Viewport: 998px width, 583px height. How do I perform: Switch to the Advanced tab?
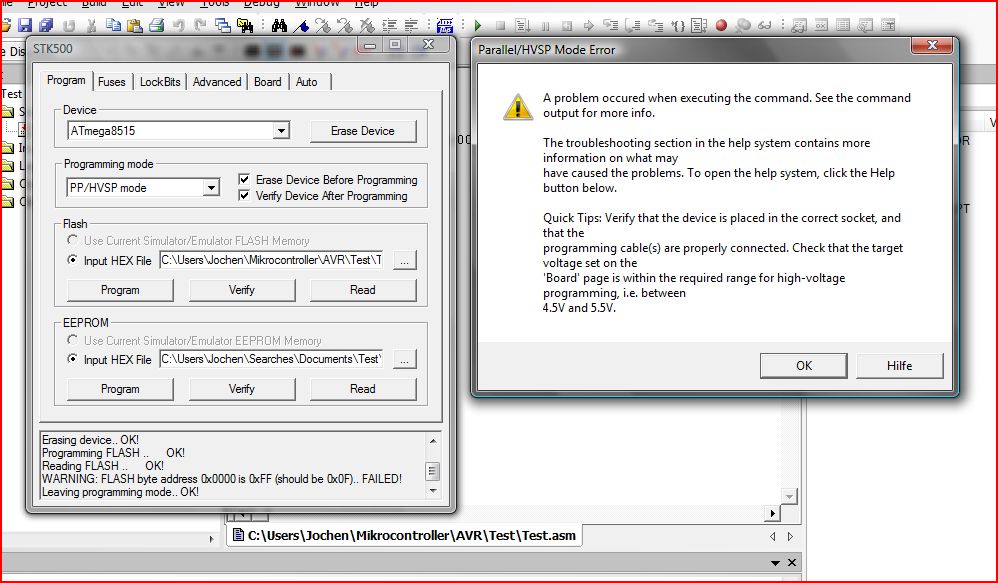[217, 81]
